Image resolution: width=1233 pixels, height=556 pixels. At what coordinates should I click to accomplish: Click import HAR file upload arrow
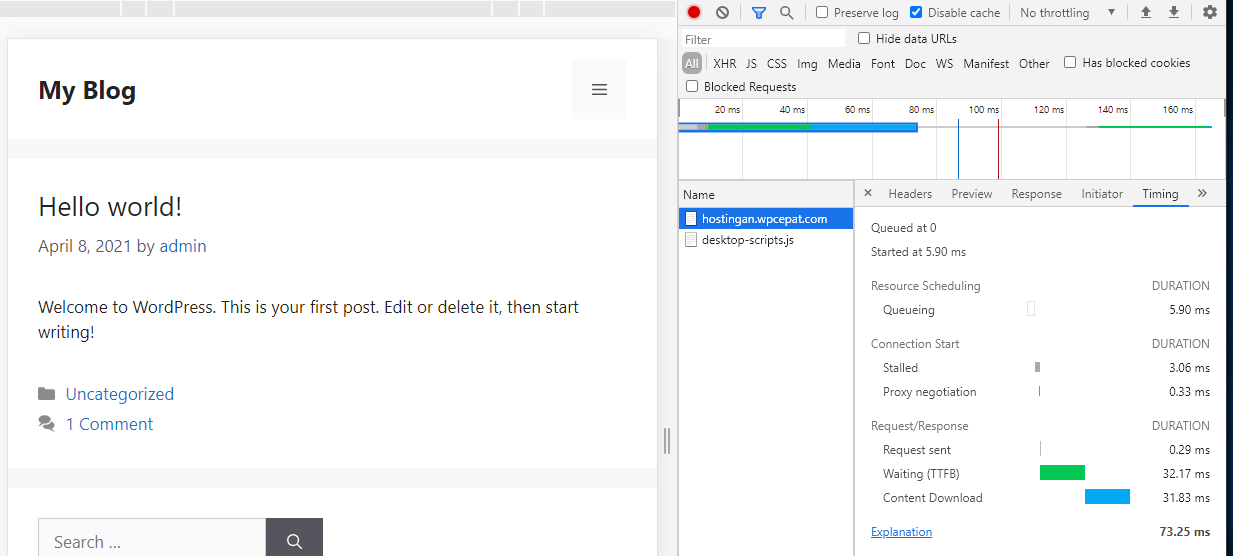pos(1146,13)
